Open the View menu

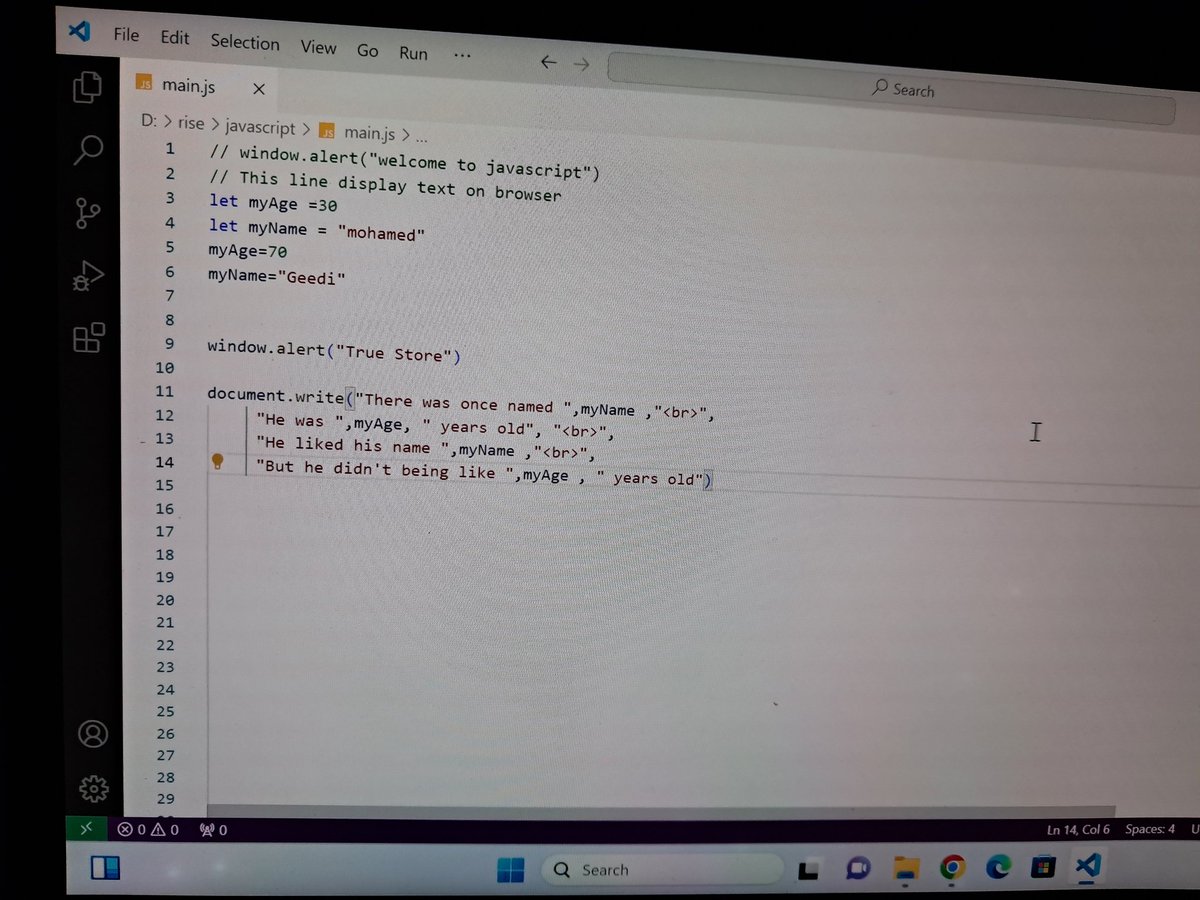pyautogui.click(x=318, y=47)
